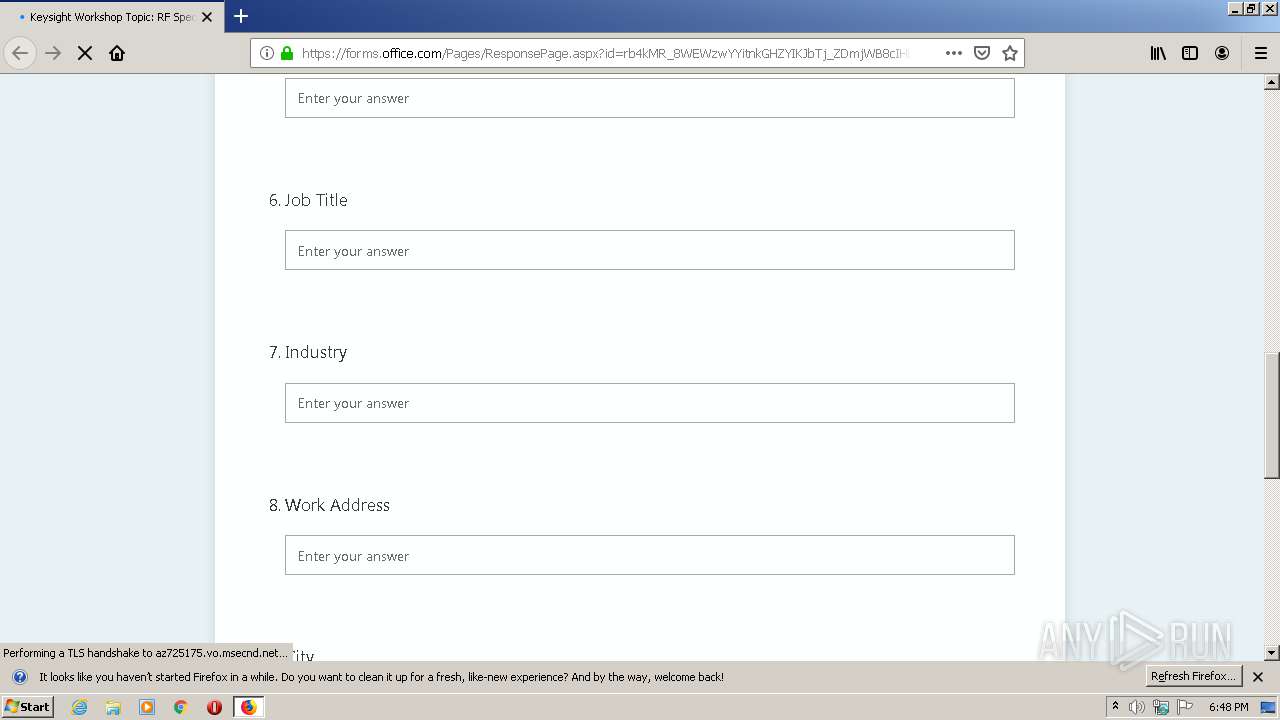Open the Firefox hamburger menu
Screen dimensions: 1280x720
point(1260,53)
